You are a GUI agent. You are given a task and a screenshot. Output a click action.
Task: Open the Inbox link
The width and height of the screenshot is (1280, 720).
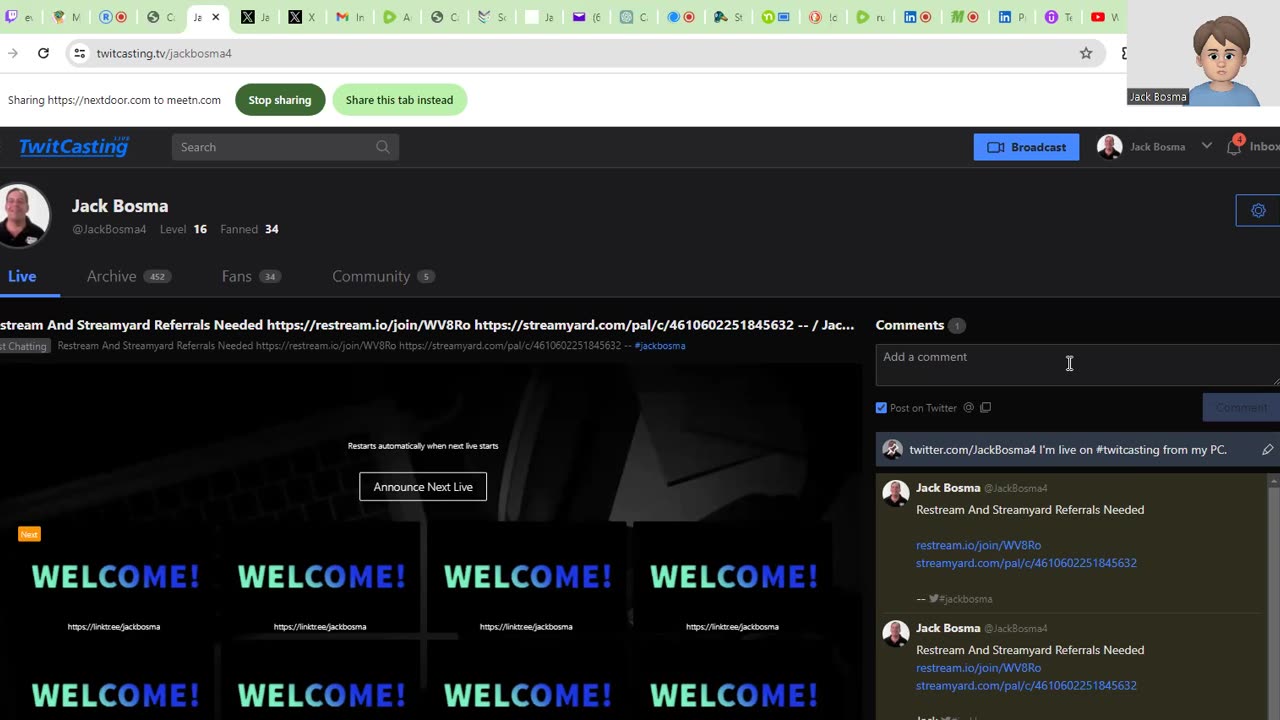click(x=1264, y=147)
